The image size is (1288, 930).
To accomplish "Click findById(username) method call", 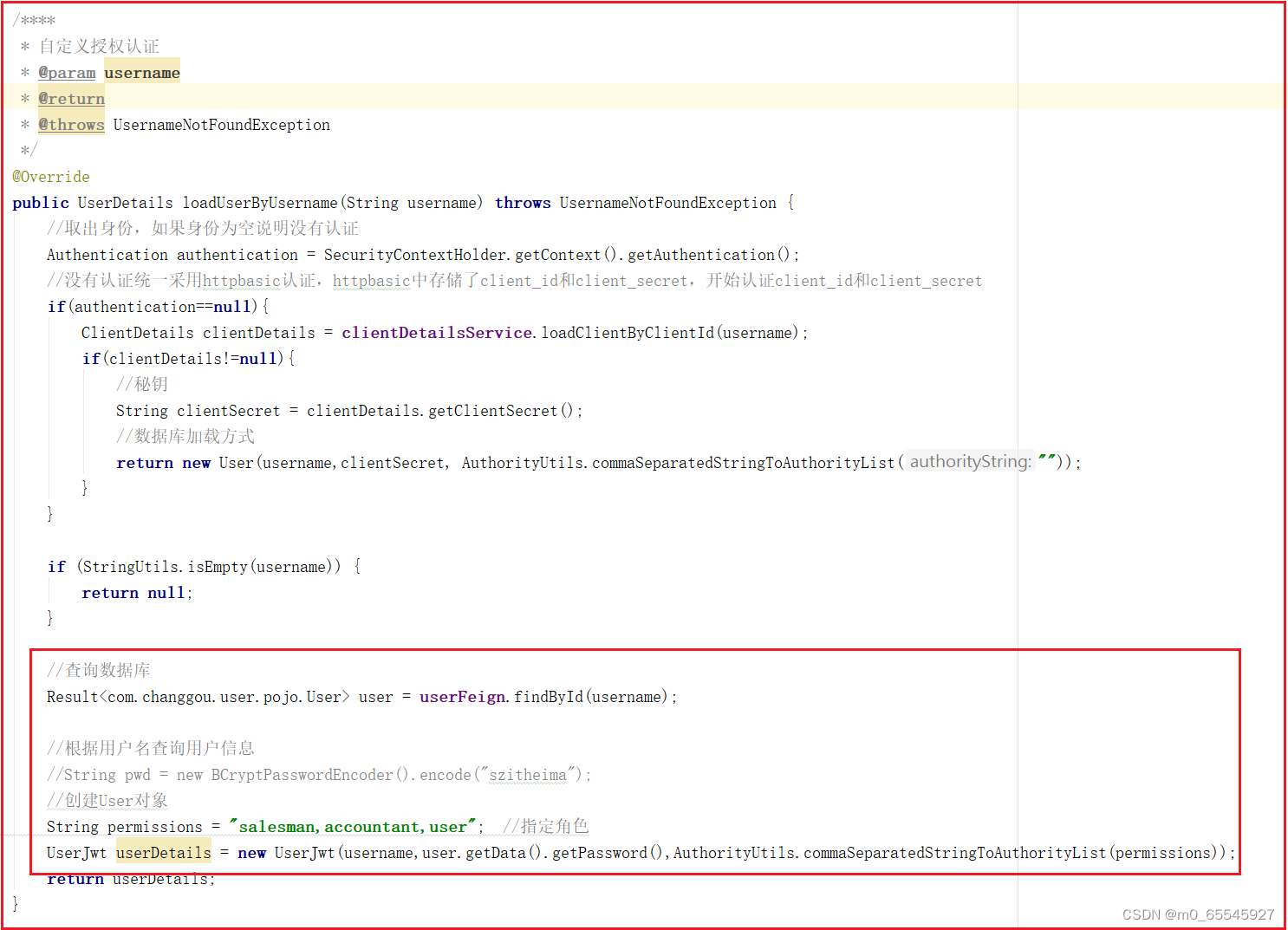I will (x=591, y=697).
